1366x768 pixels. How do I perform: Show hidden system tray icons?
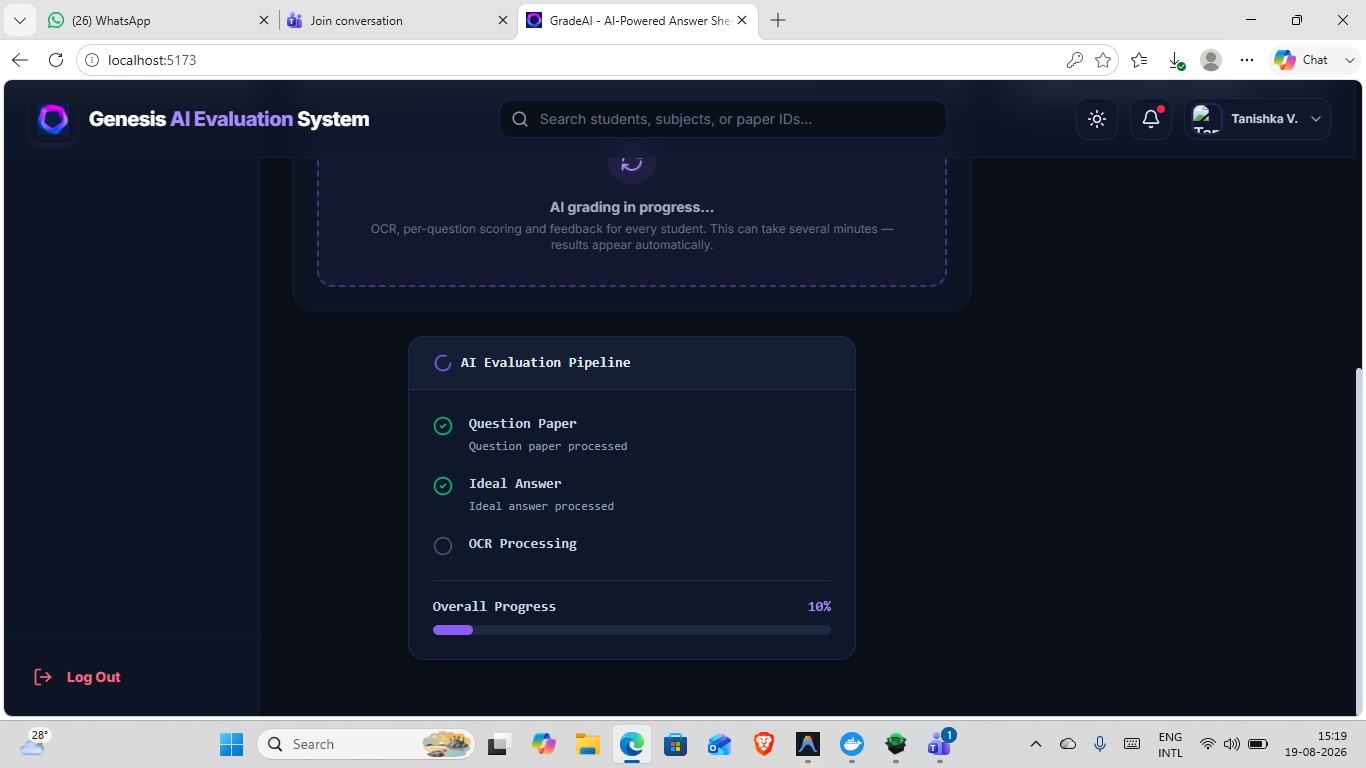tap(1036, 744)
